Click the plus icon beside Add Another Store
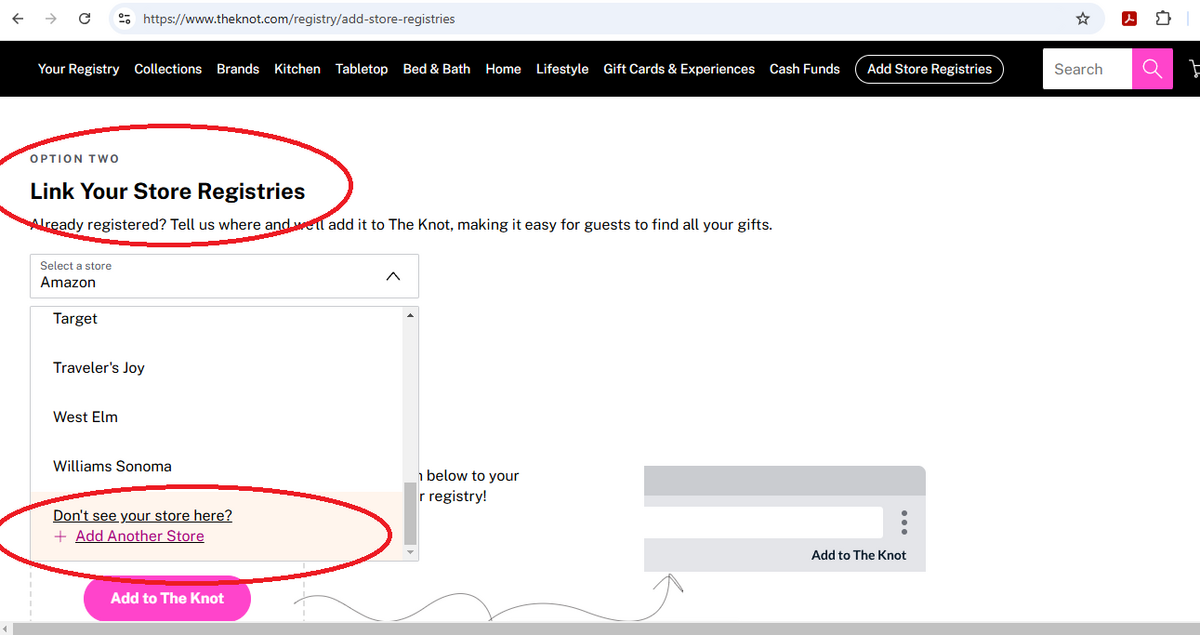 click(x=60, y=537)
